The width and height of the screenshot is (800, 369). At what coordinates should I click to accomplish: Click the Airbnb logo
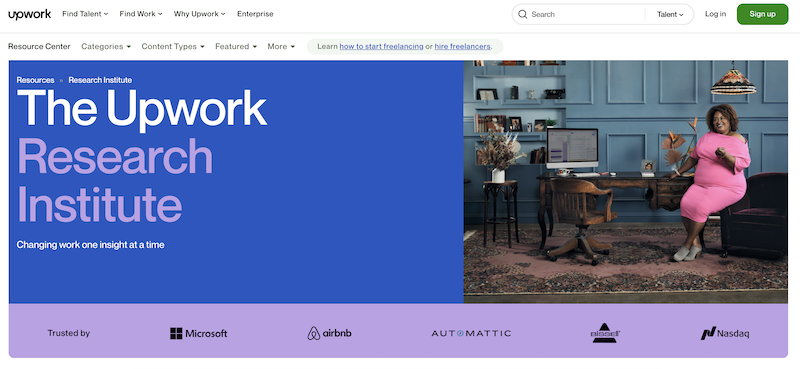pos(329,333)
